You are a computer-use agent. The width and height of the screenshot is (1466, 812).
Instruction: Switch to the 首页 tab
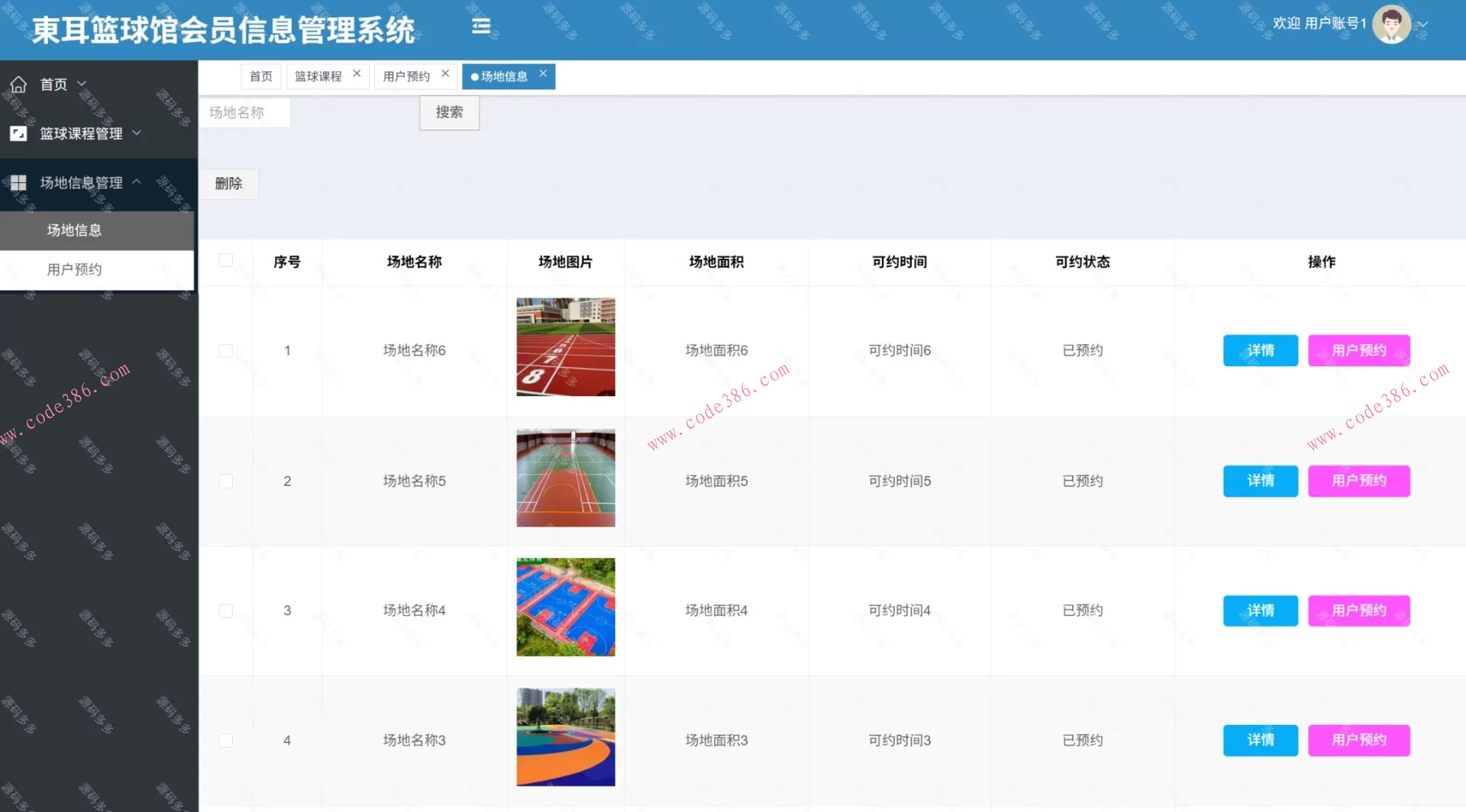[260, 76]
